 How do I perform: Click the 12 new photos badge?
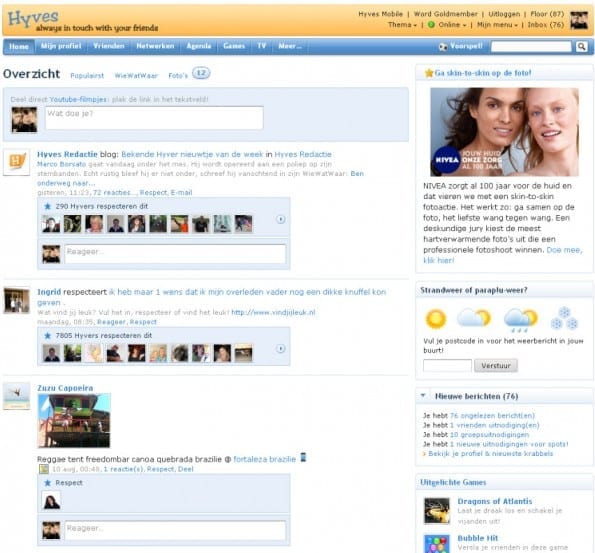tap(201, 73)
